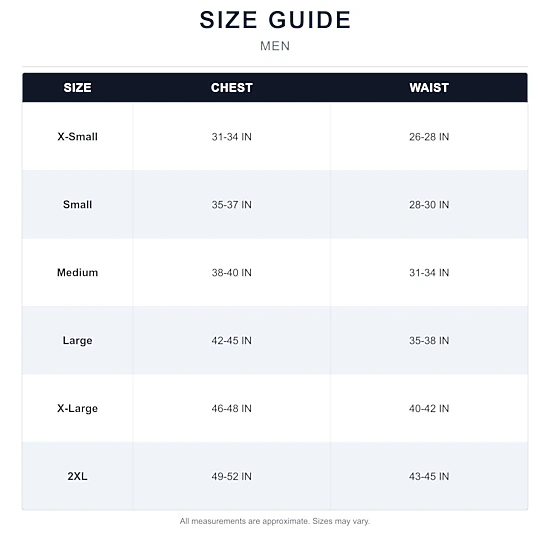Click the 42-45 IN chest cell
Screen dimensions: 550x550
click(x=232, y=341)
